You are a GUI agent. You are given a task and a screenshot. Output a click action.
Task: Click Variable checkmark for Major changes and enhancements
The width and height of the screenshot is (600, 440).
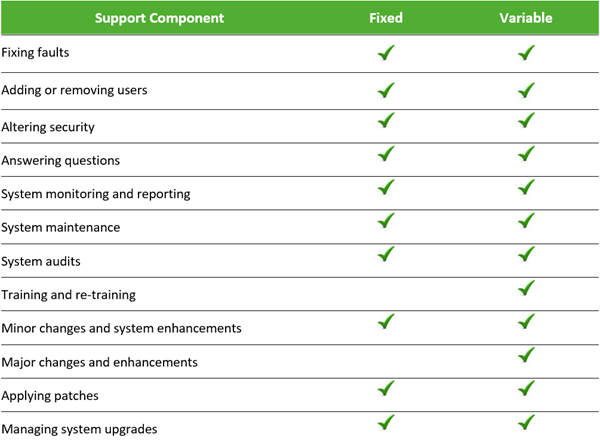pyautogui.click(x=527, y=355)
